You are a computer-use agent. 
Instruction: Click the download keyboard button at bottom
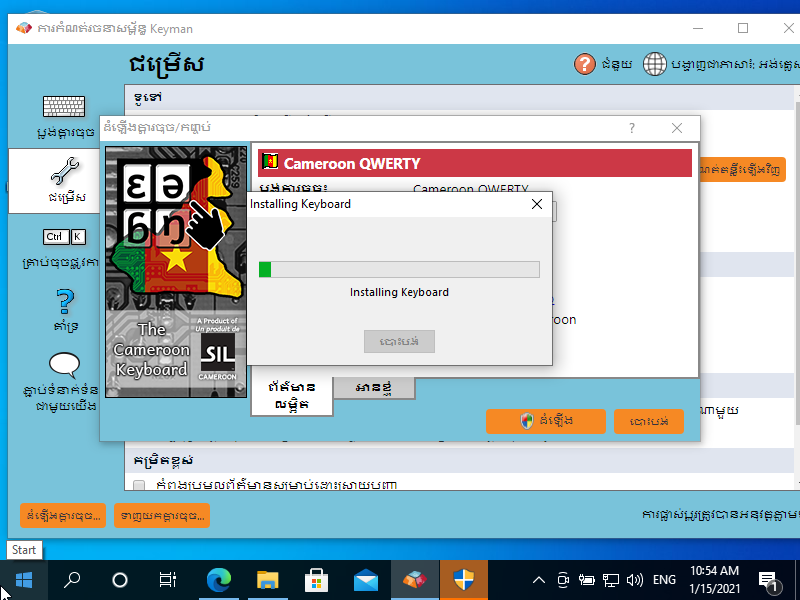[x=162, y=516]
